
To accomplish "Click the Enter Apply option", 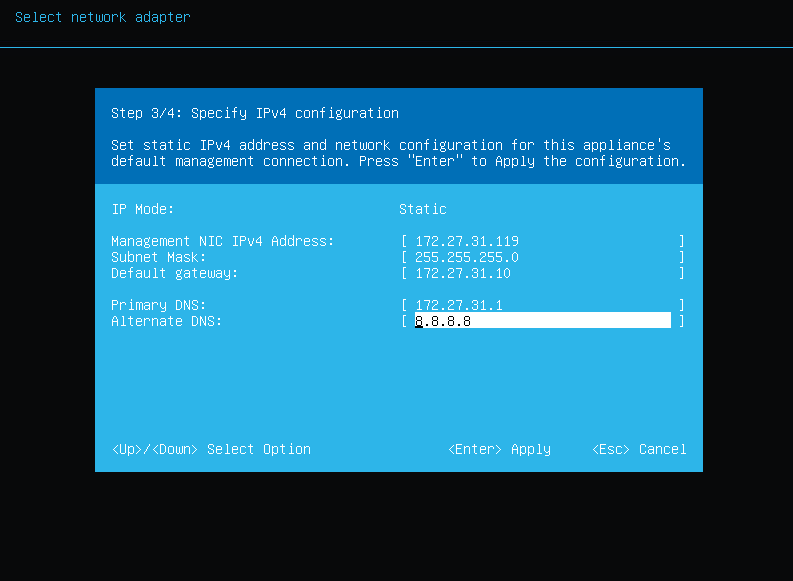I will [500, 450].
